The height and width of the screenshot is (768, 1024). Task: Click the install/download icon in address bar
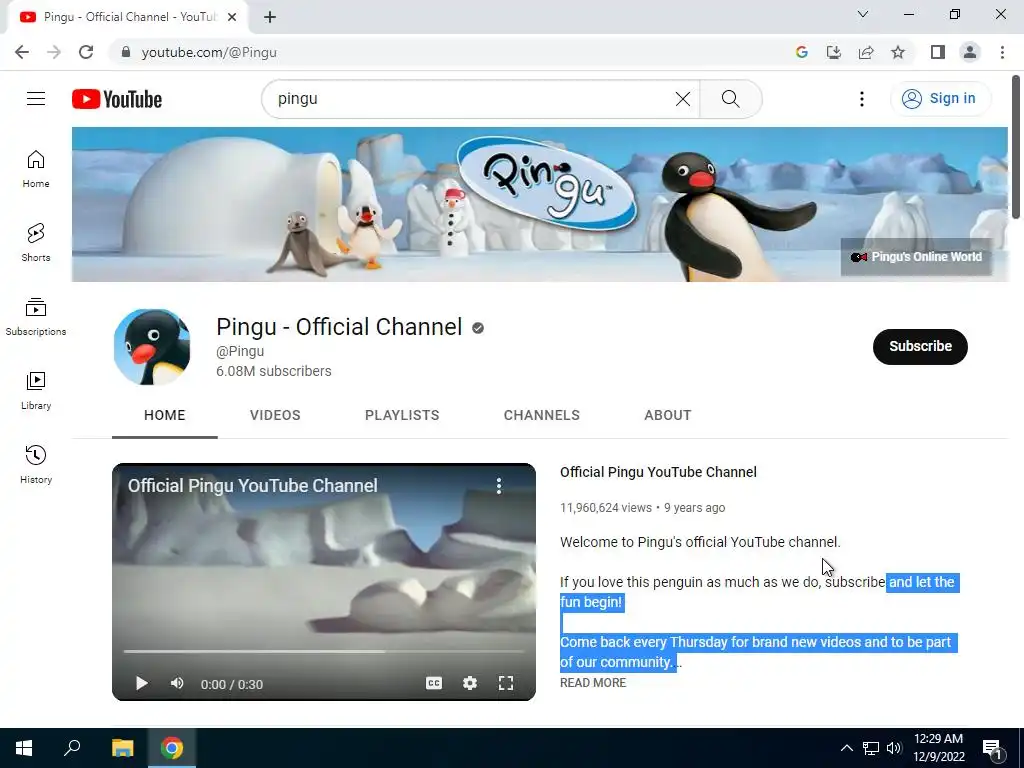pos(834,52)
